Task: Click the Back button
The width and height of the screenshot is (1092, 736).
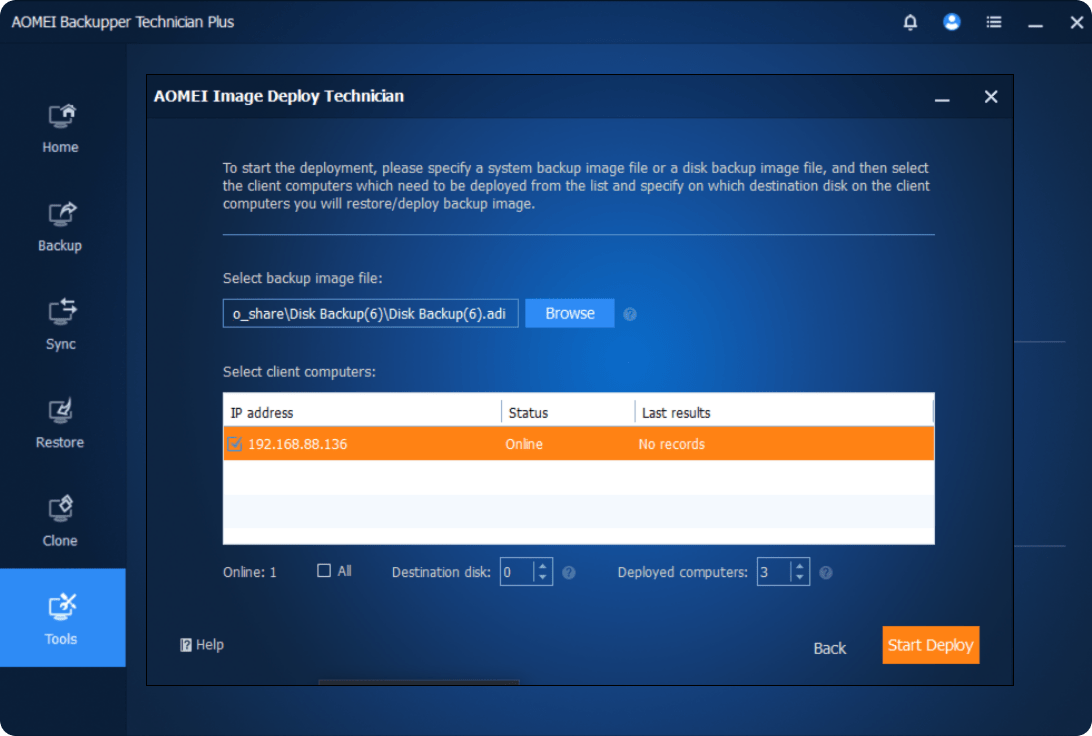Action: 829,648
